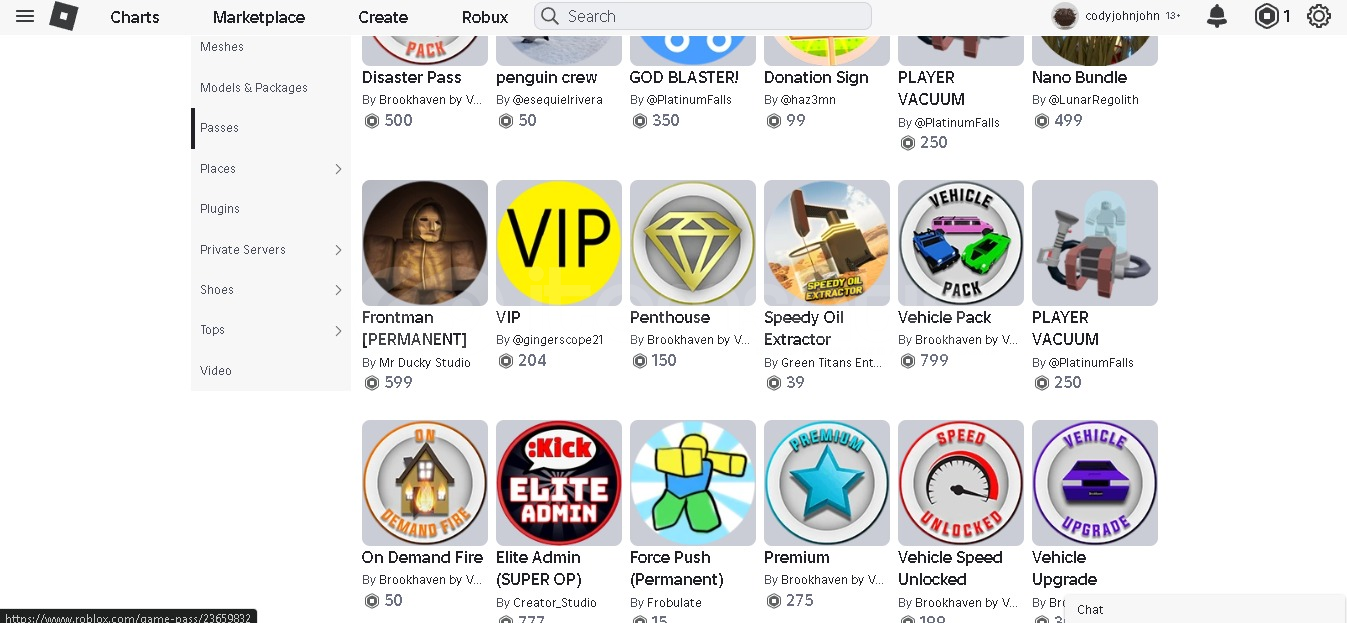
Task: Click the codyjohnjohn profile avatar
Action: [1065, 16]
